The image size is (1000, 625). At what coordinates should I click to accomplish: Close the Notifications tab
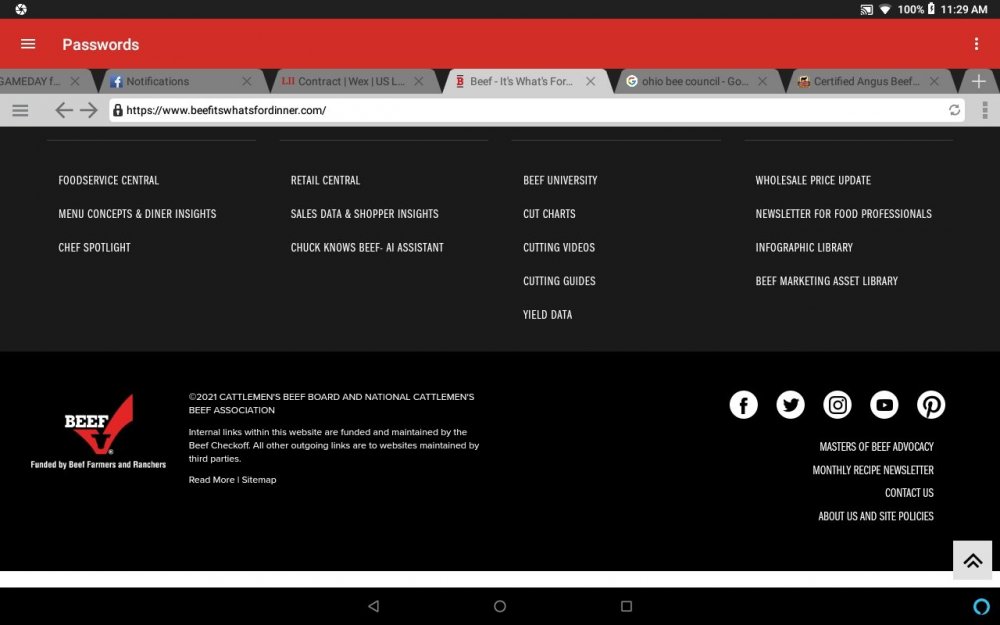(247, 81)
